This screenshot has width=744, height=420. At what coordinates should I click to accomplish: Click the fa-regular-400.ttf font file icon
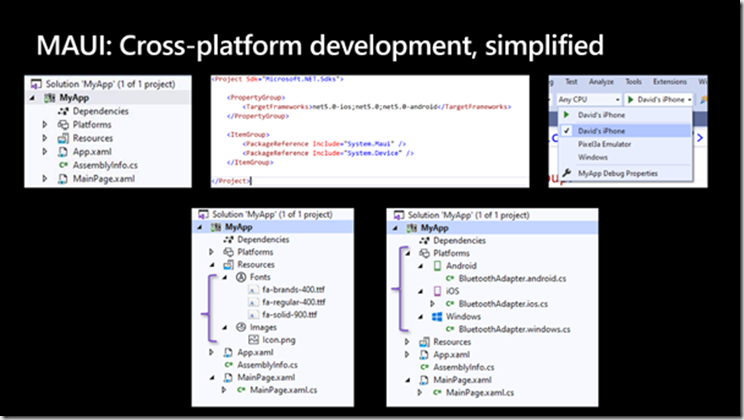point(253,302)
